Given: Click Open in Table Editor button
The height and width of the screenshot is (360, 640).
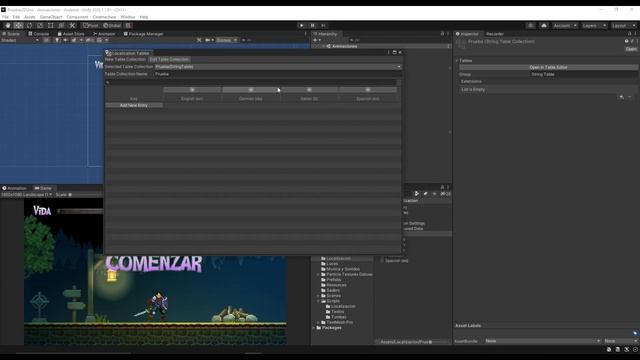Looking at the screenshot, I should [x=548, y=67].
